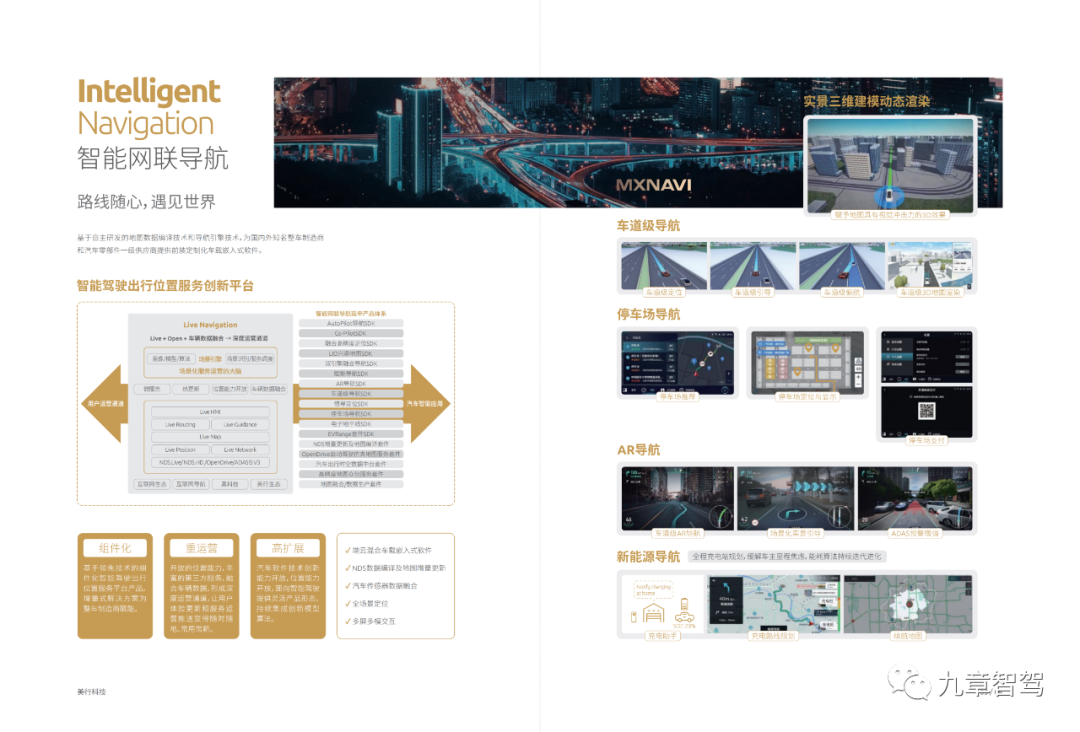This screenshot has height=732, width=1080.
Task: Open the 车道级定位 lane thumbnail
Action: (664, 266)
